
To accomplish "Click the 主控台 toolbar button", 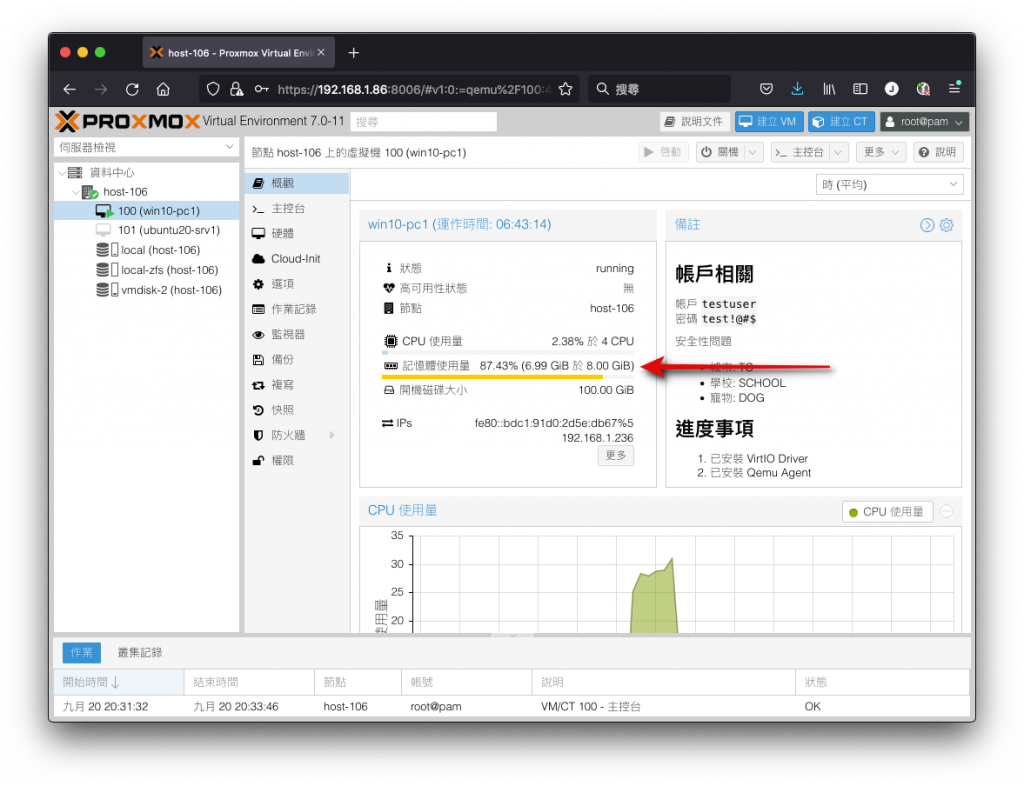I will pos(800,152).
